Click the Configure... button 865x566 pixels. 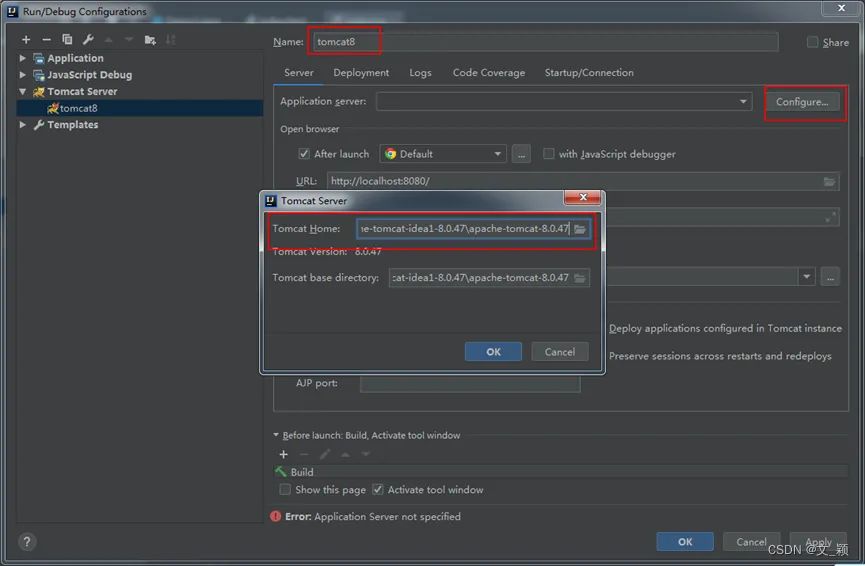pos(802,102)
